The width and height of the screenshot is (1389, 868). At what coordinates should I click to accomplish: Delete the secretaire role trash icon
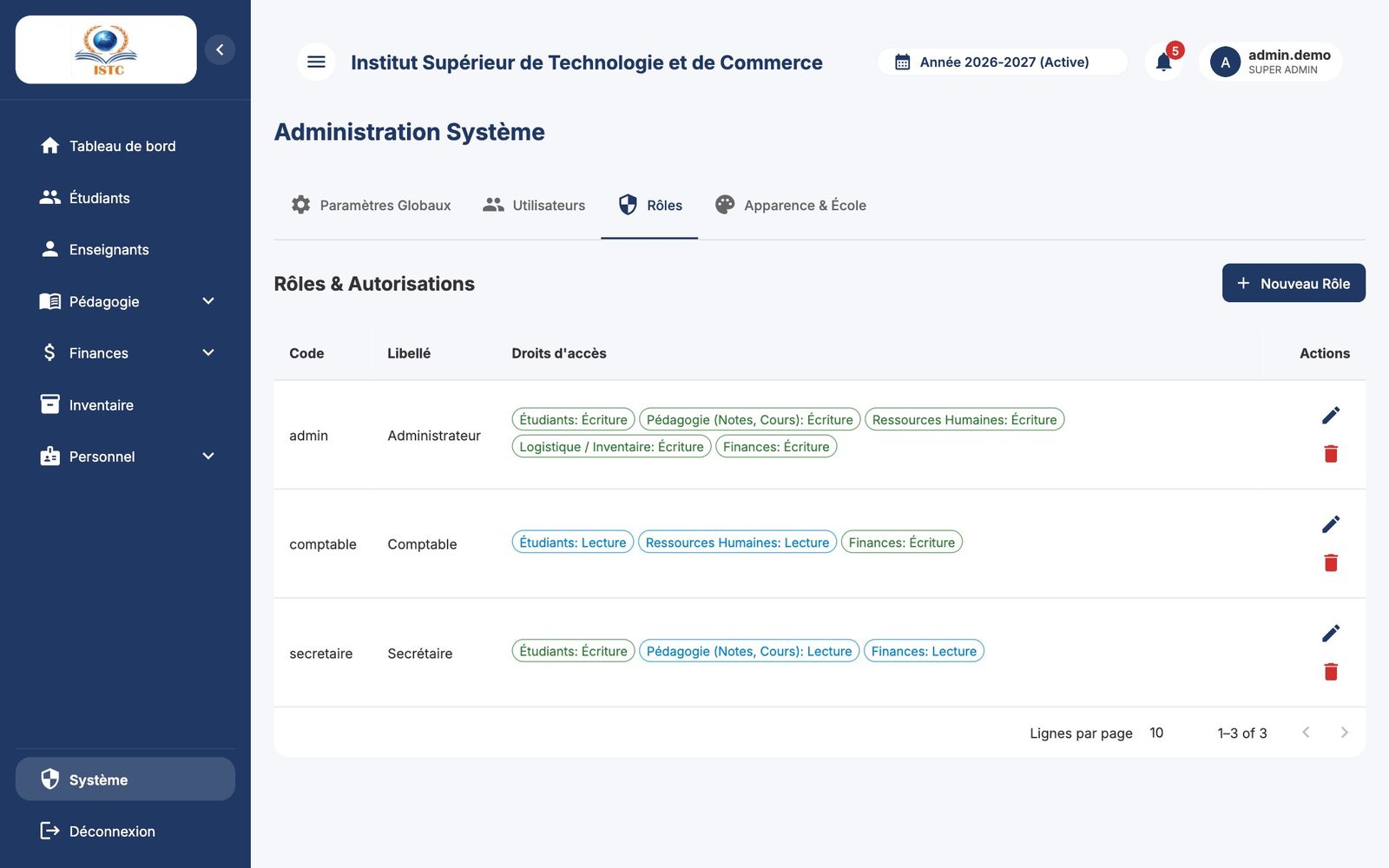point(1331,671)
